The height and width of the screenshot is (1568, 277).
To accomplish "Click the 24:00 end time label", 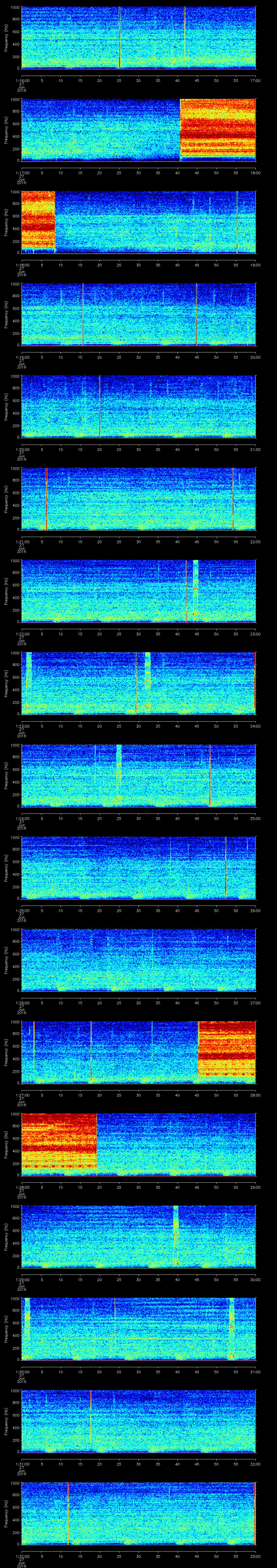I will (255, 726).
